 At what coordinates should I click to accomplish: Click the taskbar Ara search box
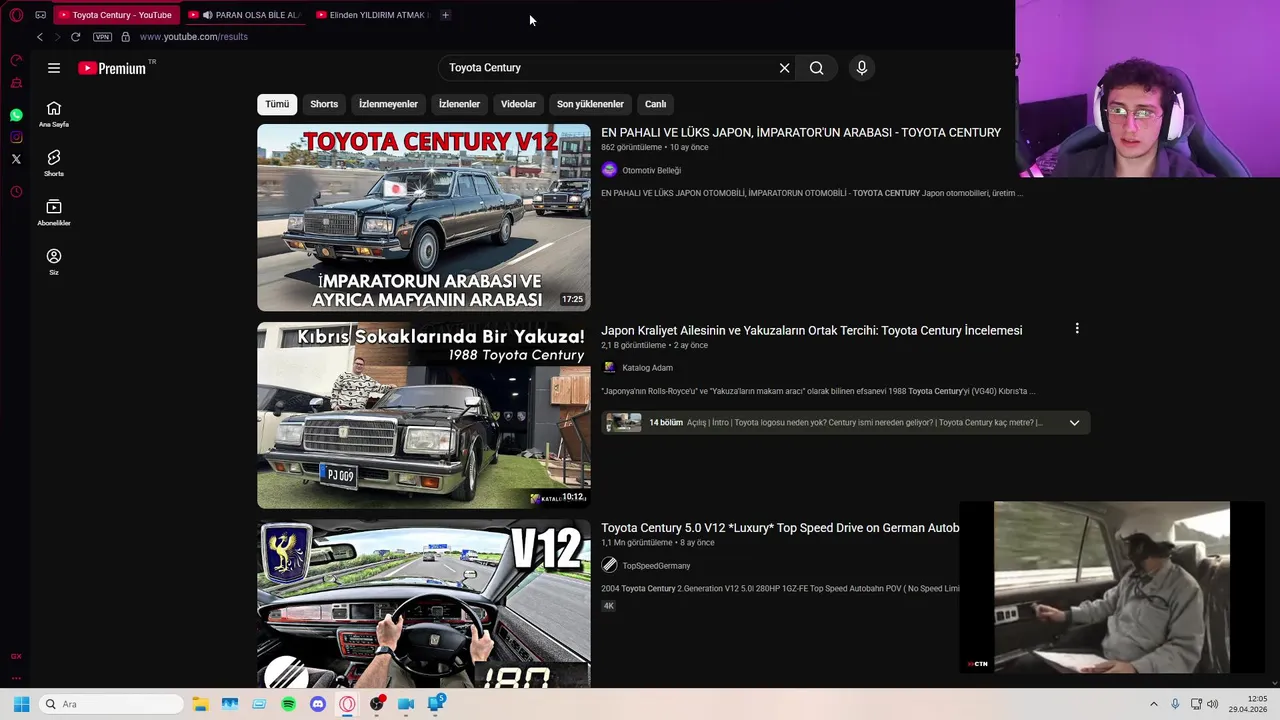click(x=112, y=704)
